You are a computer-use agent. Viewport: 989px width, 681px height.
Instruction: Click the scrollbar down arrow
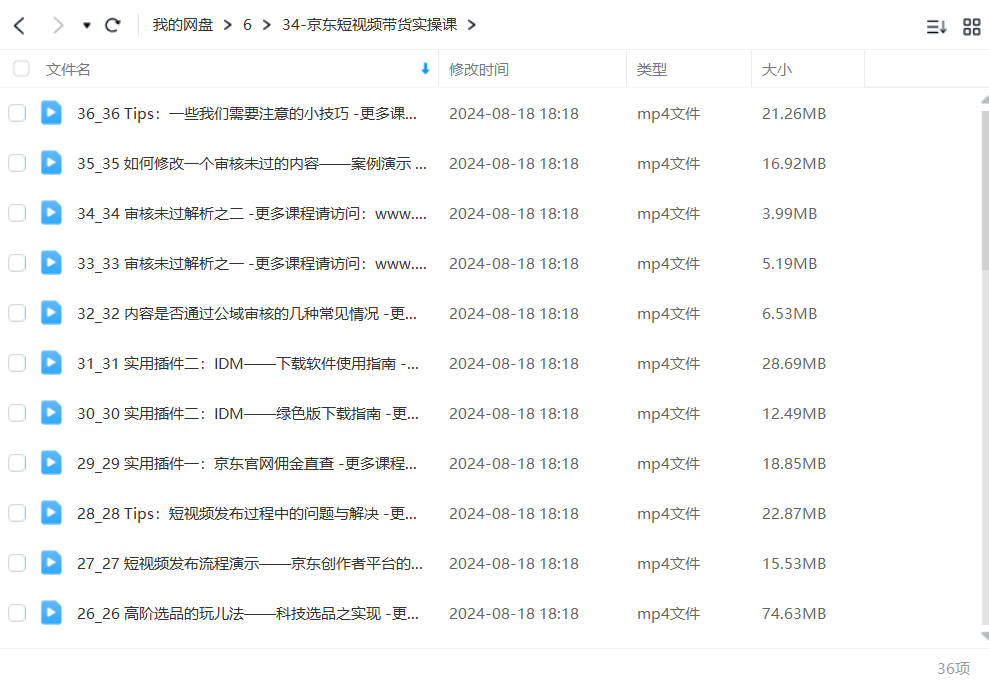[x=985, y=636]
